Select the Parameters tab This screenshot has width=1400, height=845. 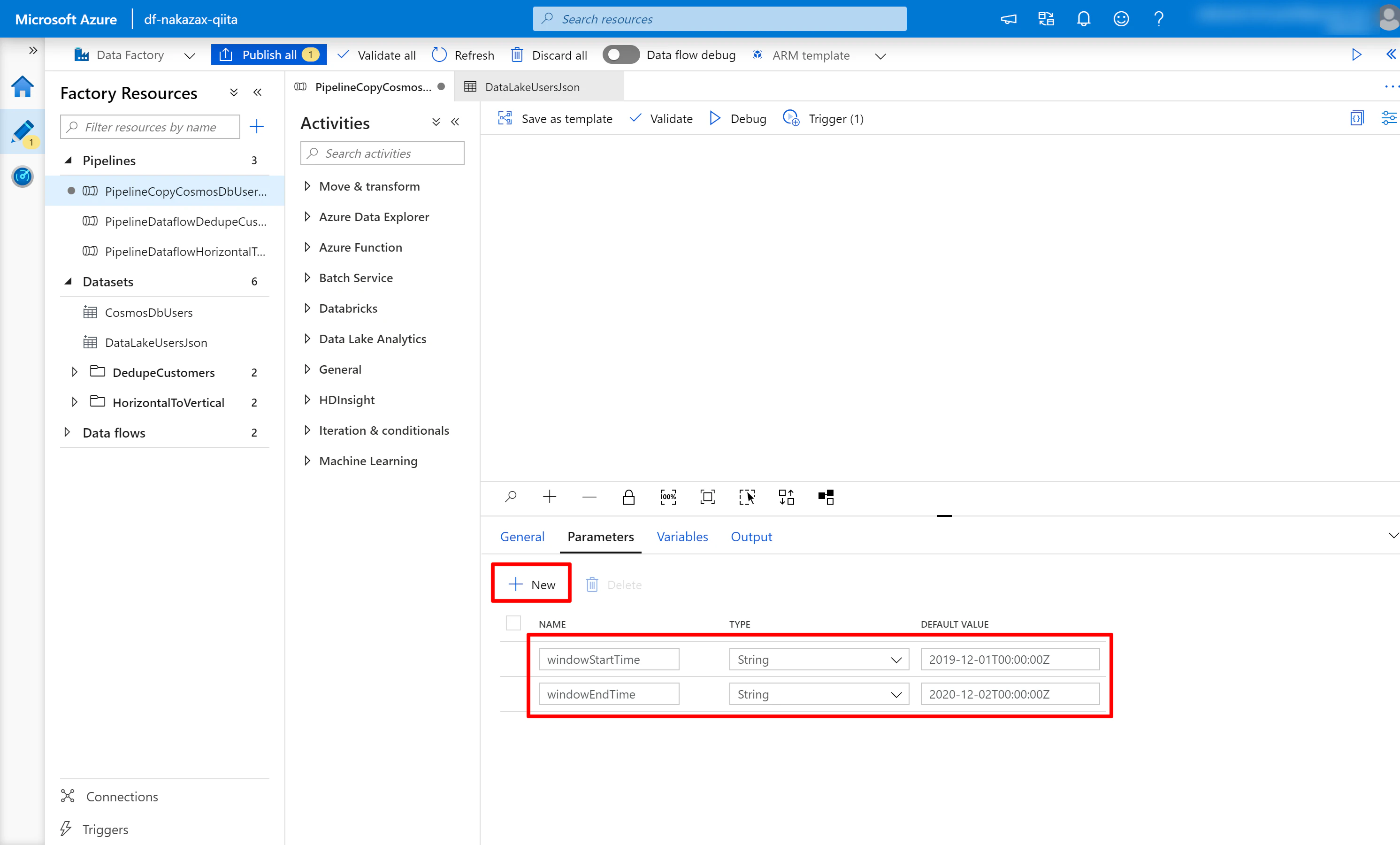pyautogui.click(x=601, y=537)
